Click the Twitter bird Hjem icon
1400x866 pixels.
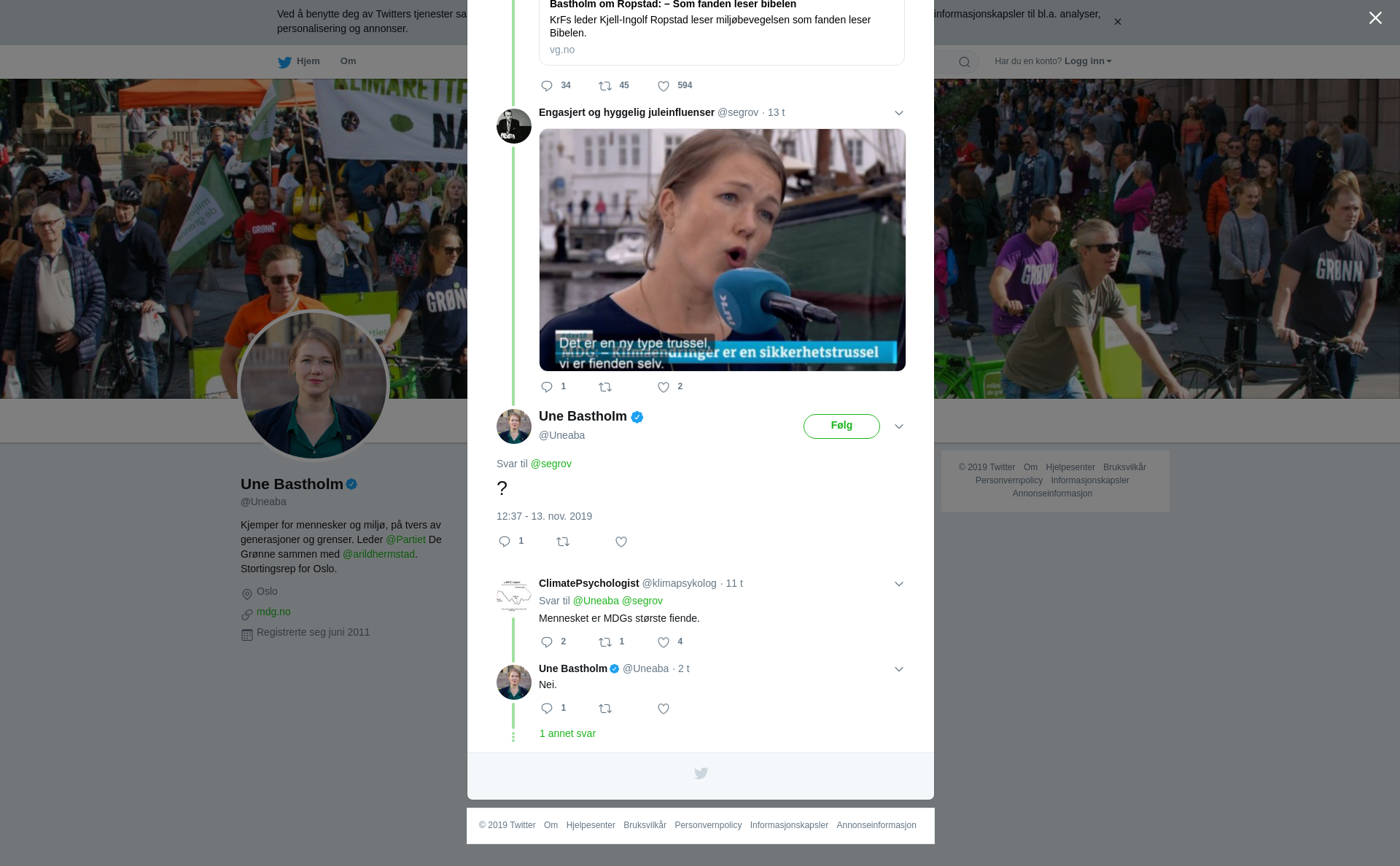click(x=284, y=62)
